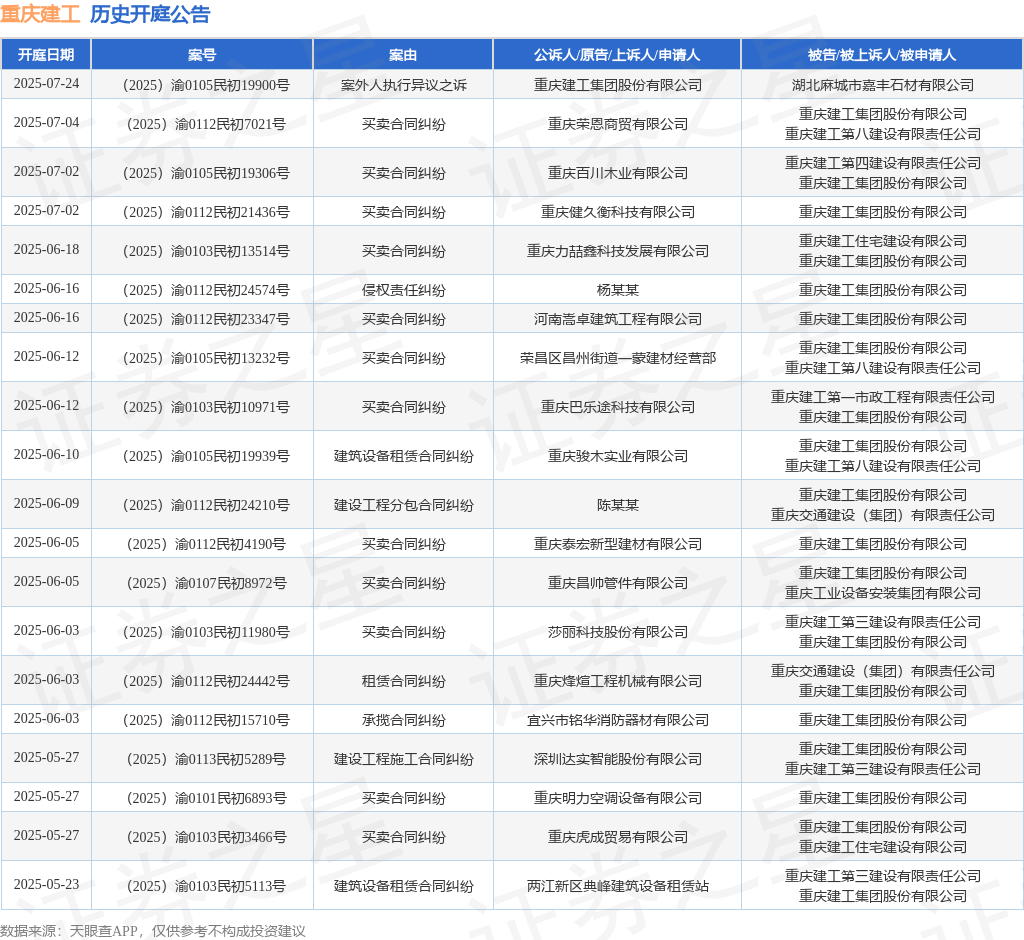Click 重庆骏木实业有限公司

tap(618, 456)
